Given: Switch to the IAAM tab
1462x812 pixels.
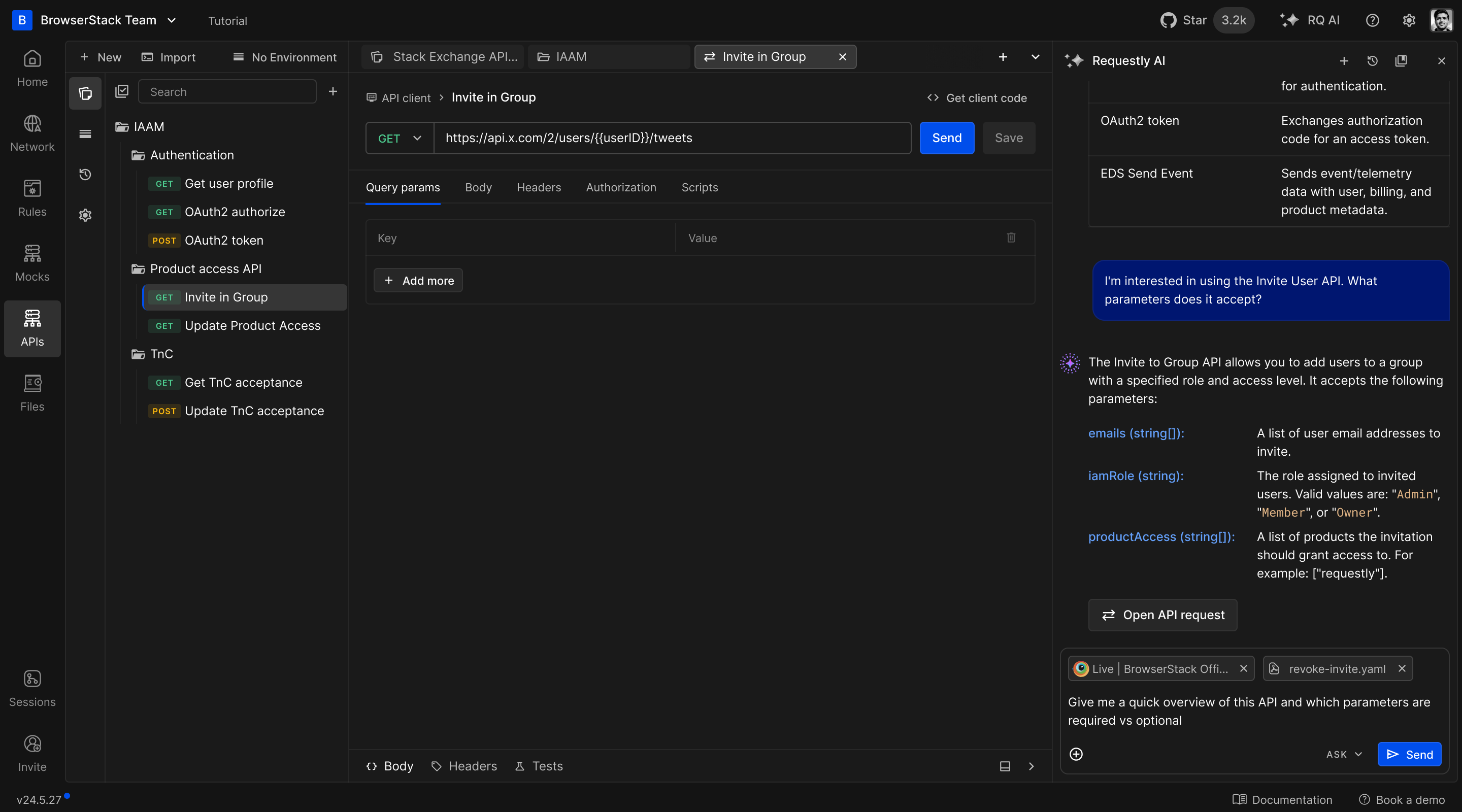Looking at the screenshot, I should point(609,57).
